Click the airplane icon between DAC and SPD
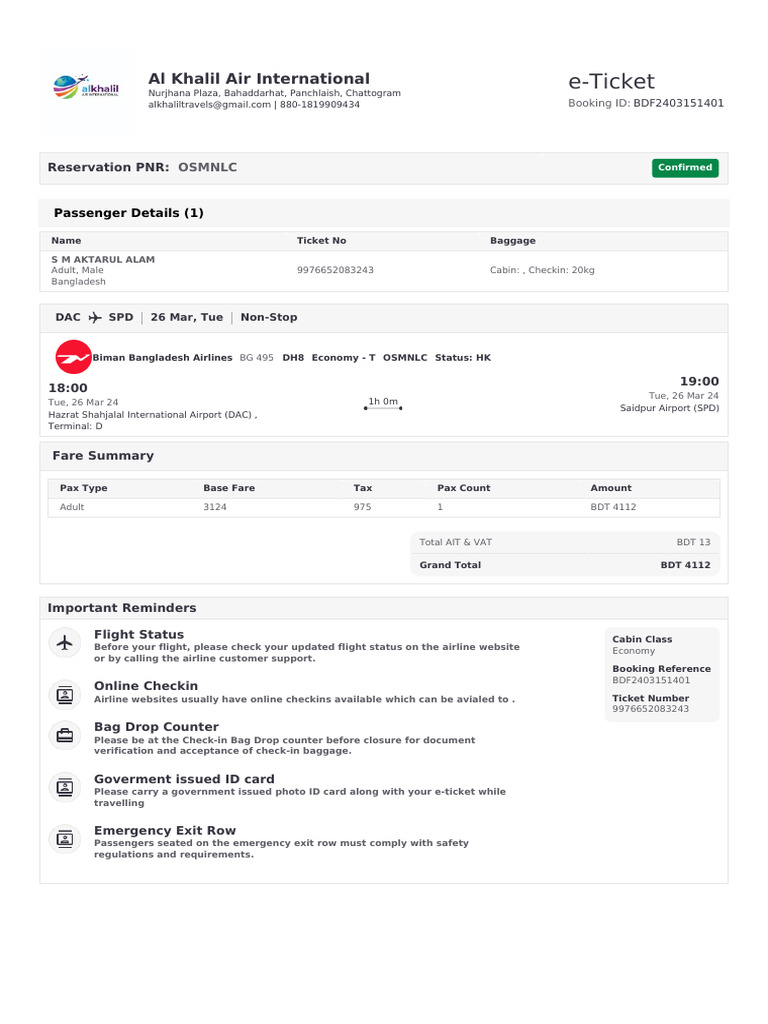The height and width of the screenshot is (1024, 768). (x=95, y=317)
